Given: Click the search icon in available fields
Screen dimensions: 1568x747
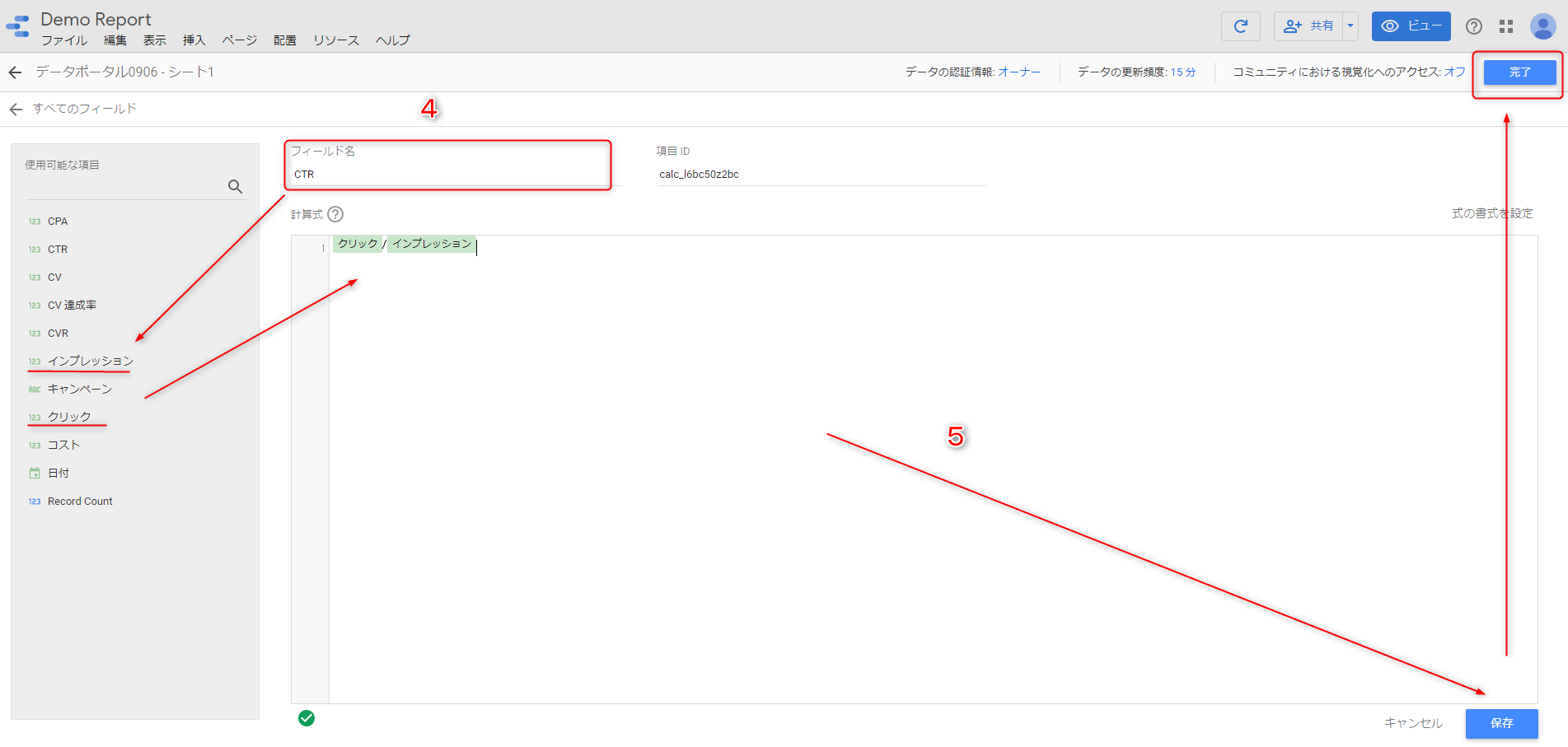Looking at the screenshot, I should click(x=235, y=187).
